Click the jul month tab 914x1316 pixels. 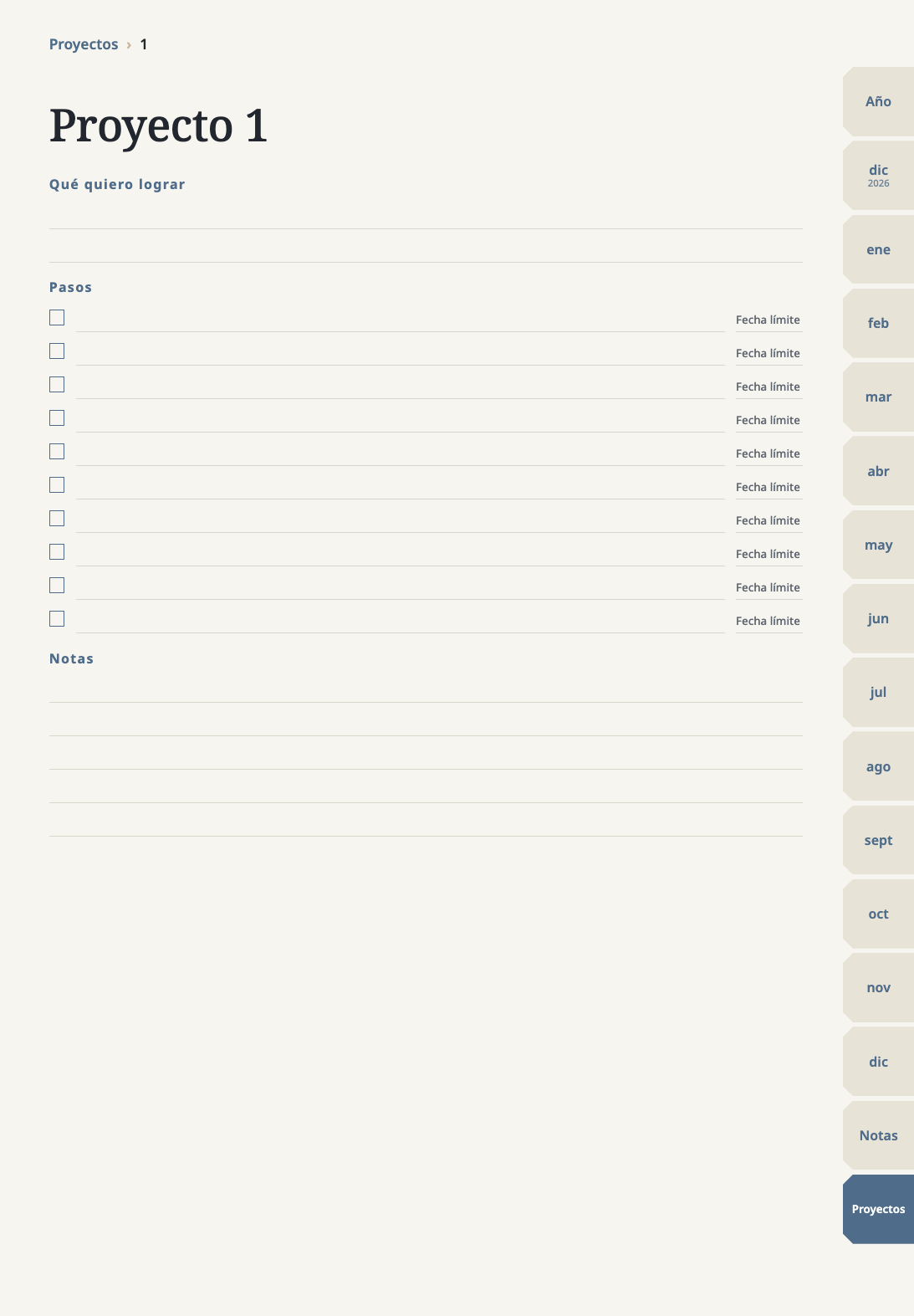click(x=878, y=692)
